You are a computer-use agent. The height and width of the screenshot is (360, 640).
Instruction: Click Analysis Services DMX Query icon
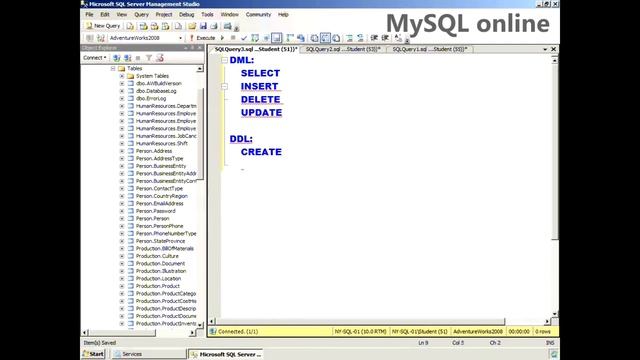click(x=154, y=26)
